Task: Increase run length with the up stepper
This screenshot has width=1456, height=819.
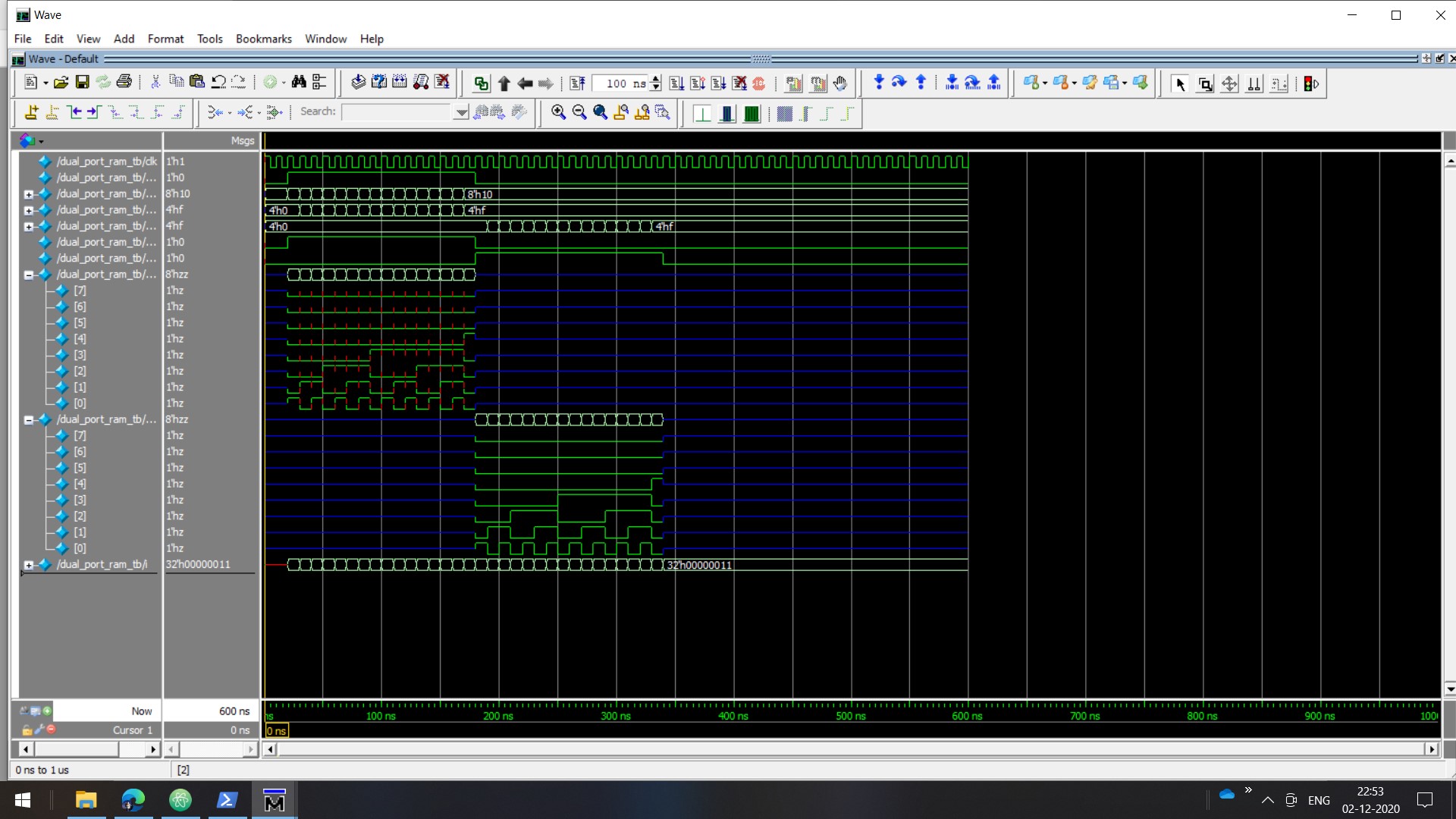Action: point(656,79)
